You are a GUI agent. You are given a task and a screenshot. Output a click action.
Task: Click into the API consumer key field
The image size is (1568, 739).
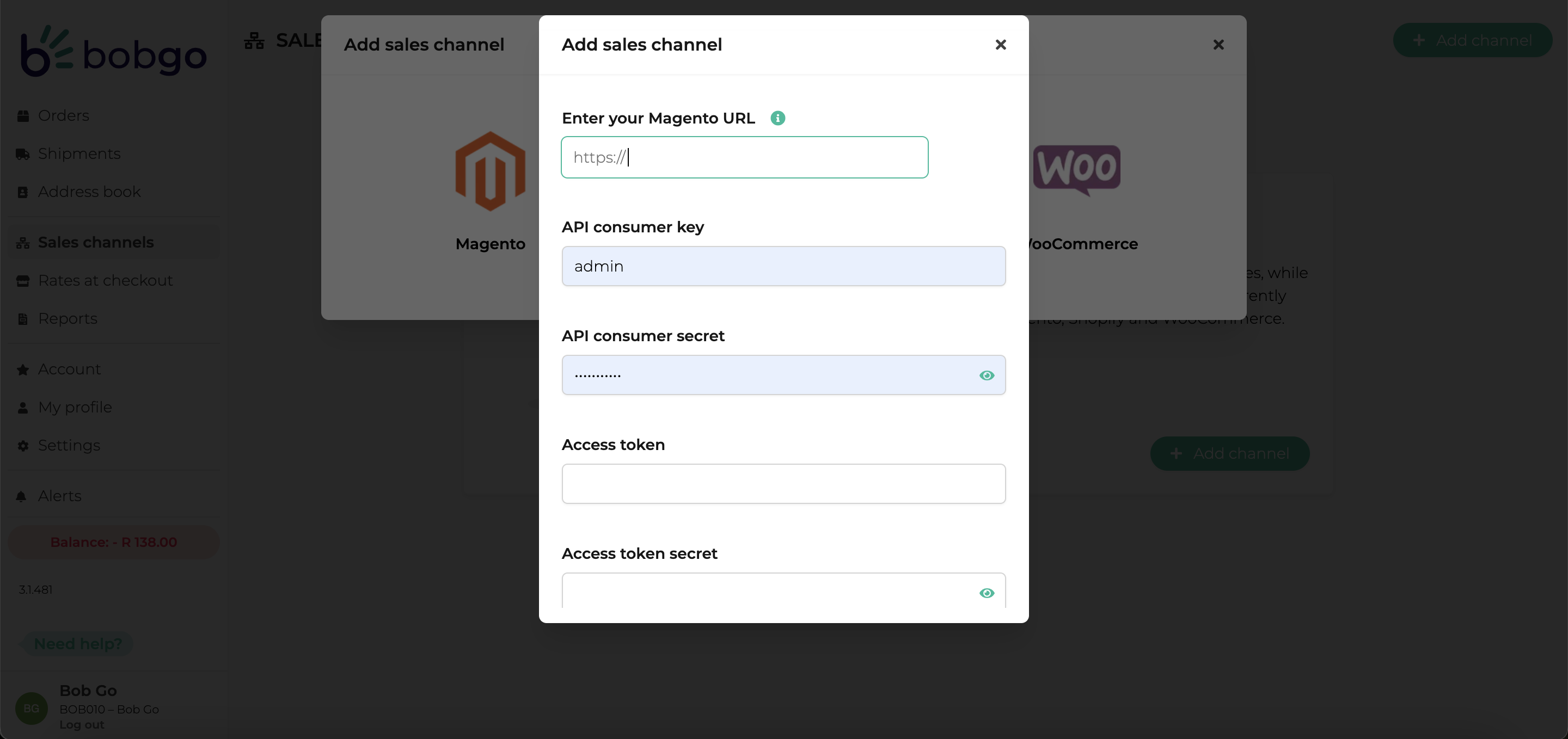[783, 267]
